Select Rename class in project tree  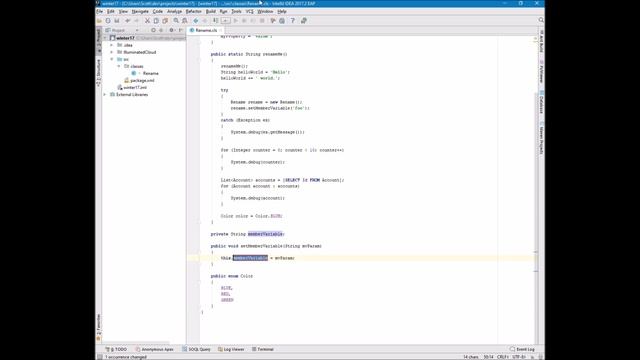(x=151, y=73)
